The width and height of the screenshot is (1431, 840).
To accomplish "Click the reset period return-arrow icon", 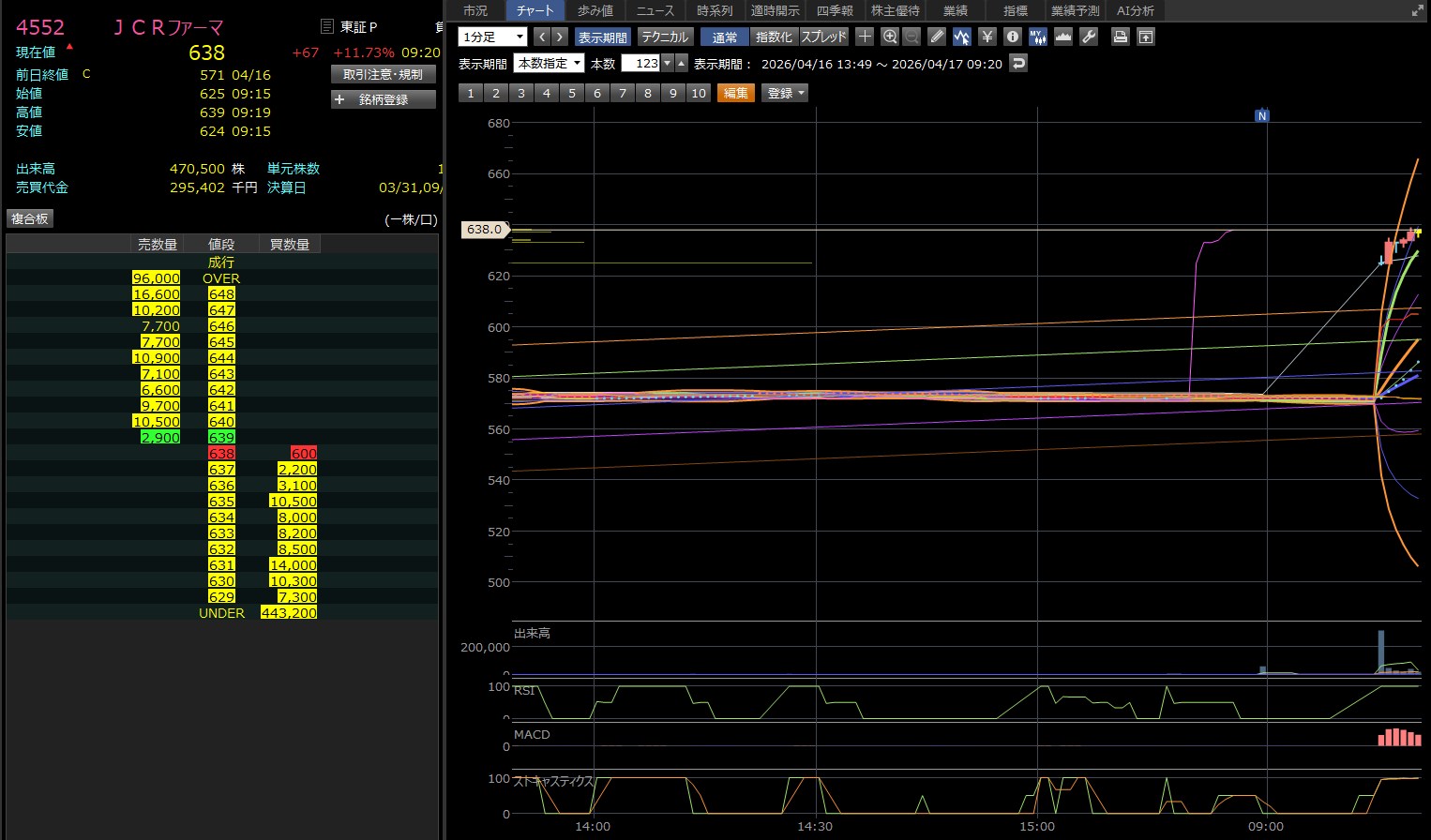I will pyautogui.click(x=1019, y=63).
